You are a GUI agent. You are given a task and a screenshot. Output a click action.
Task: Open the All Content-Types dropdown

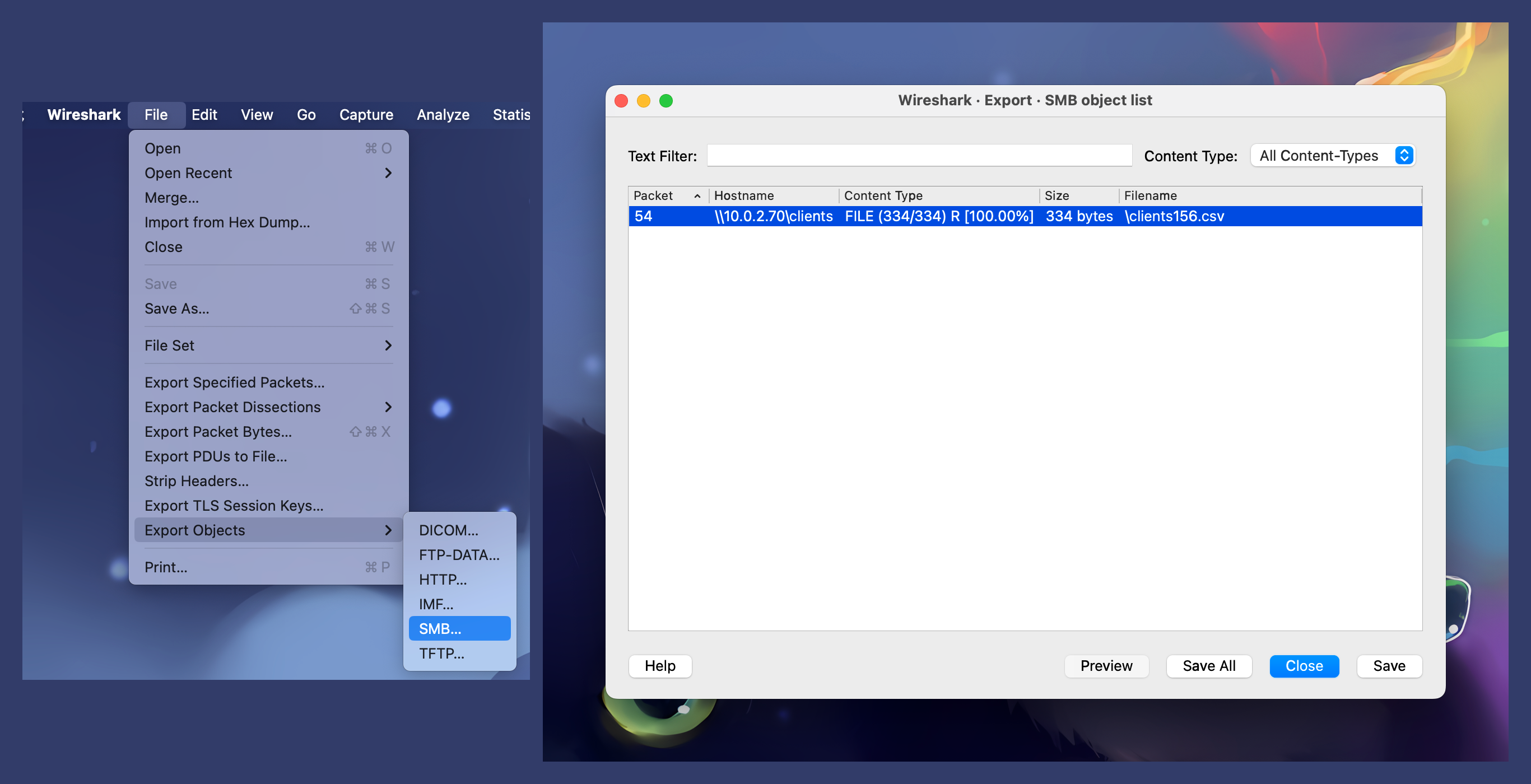(1333, 156)
